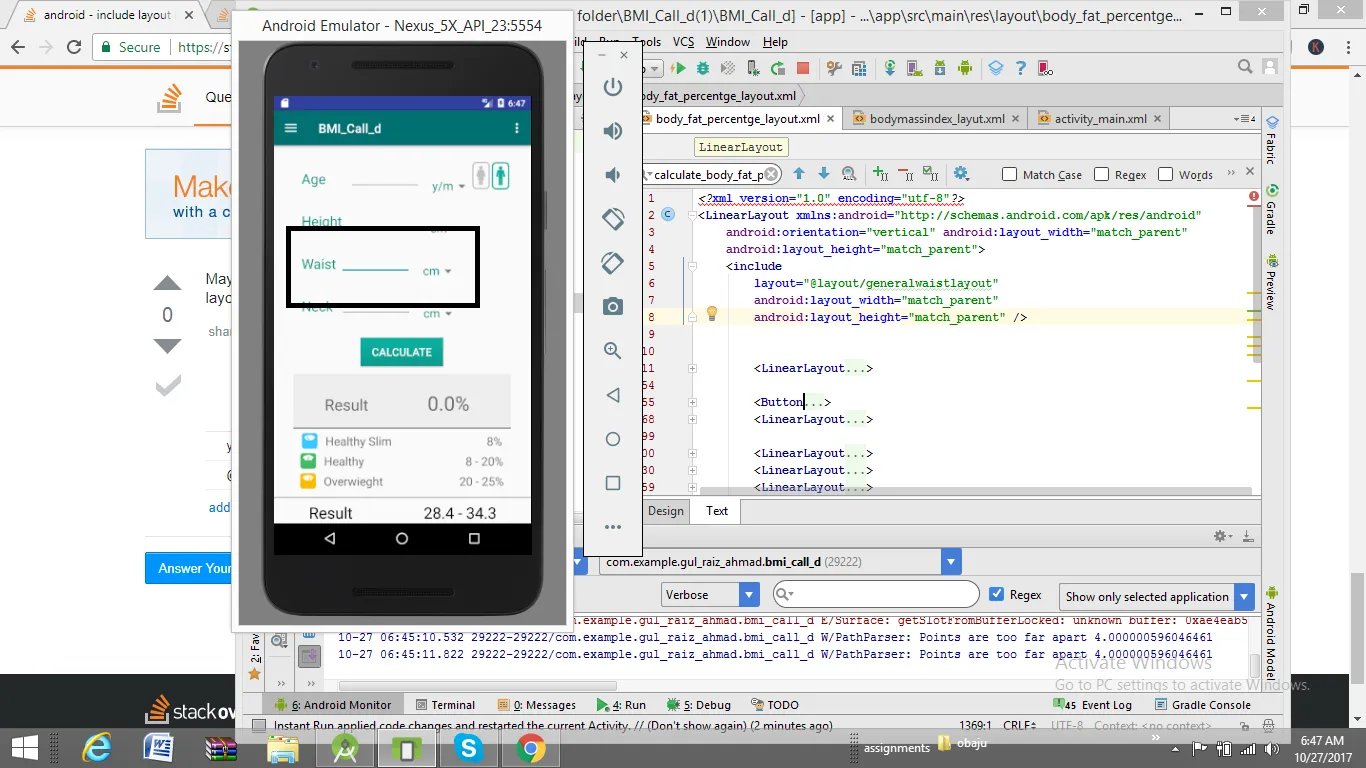Click the intention lightbulb in editor gutter

(x=712, y=314)
